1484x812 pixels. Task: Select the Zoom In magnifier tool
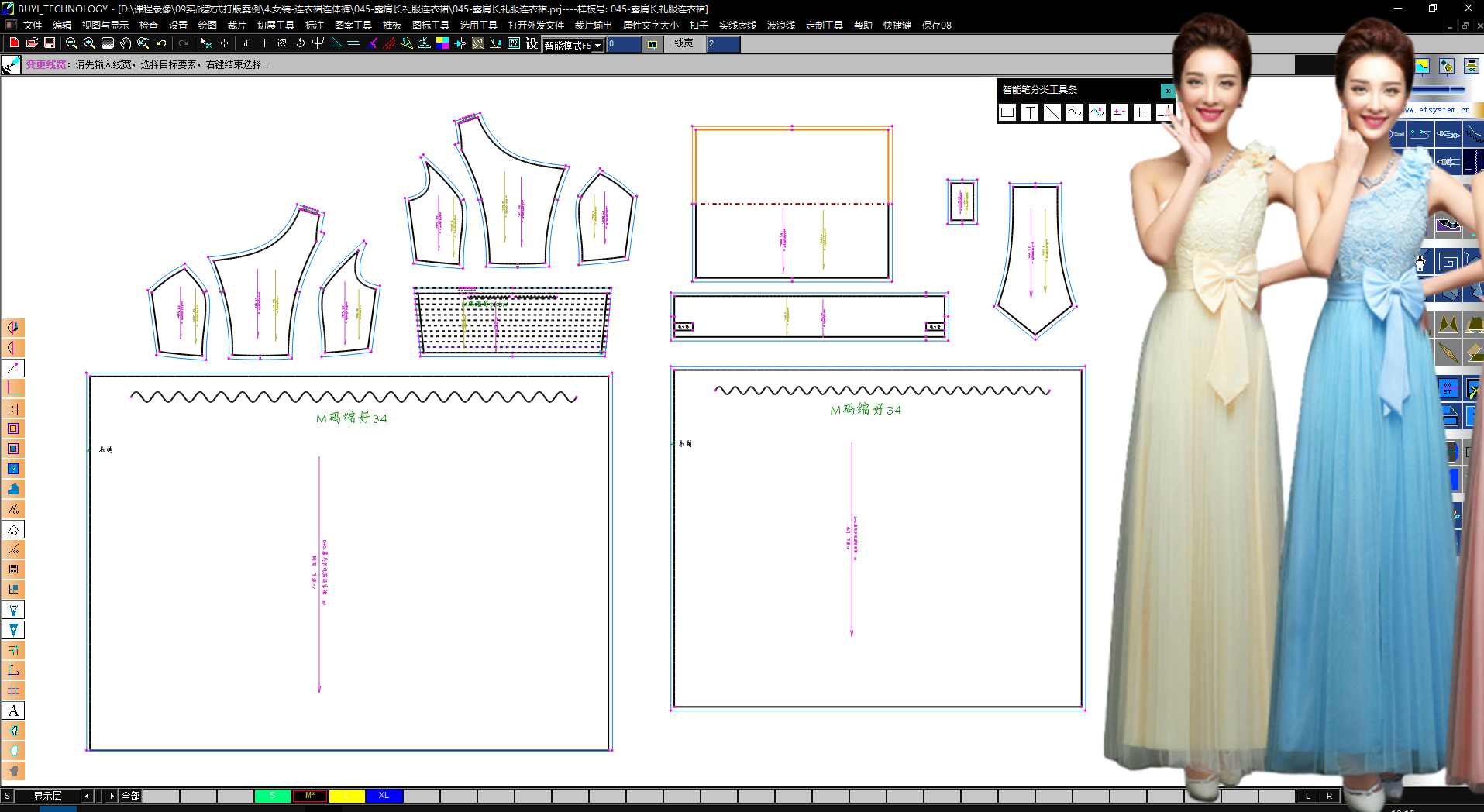(89, 43)
